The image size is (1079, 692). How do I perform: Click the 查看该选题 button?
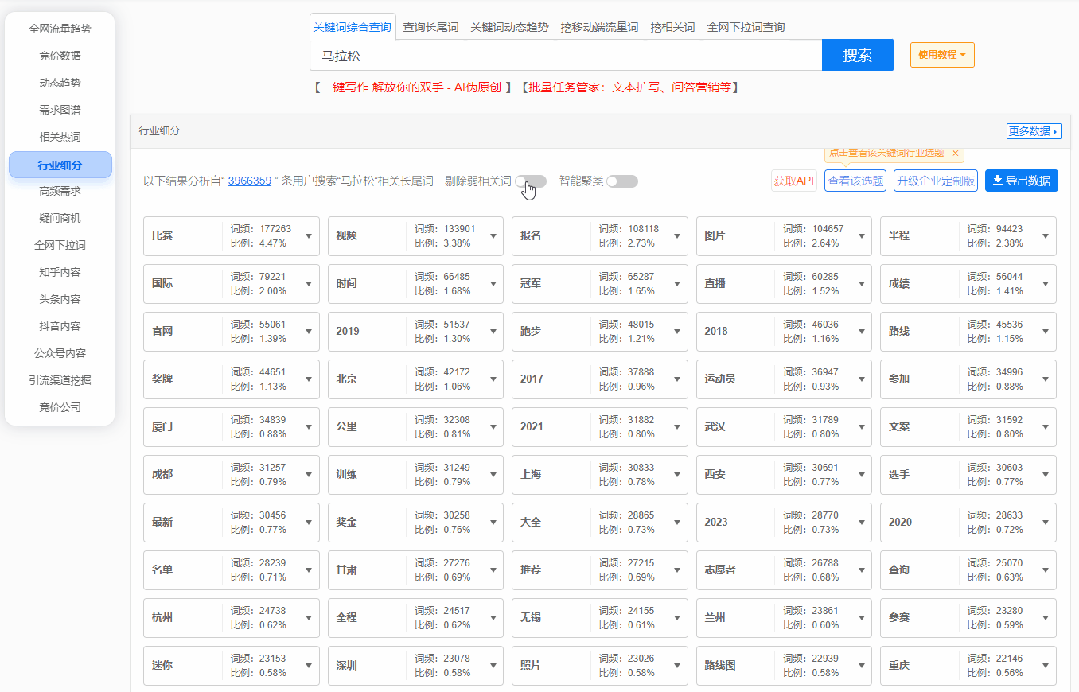click(855, 181)
